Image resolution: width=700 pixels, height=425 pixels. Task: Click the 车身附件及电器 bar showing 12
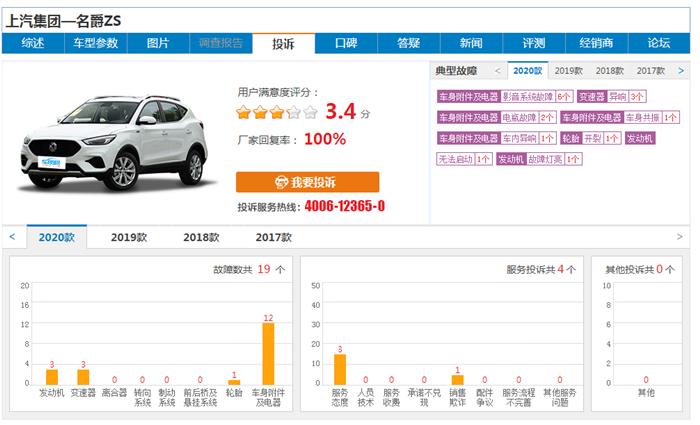click(x=268, y=354)
